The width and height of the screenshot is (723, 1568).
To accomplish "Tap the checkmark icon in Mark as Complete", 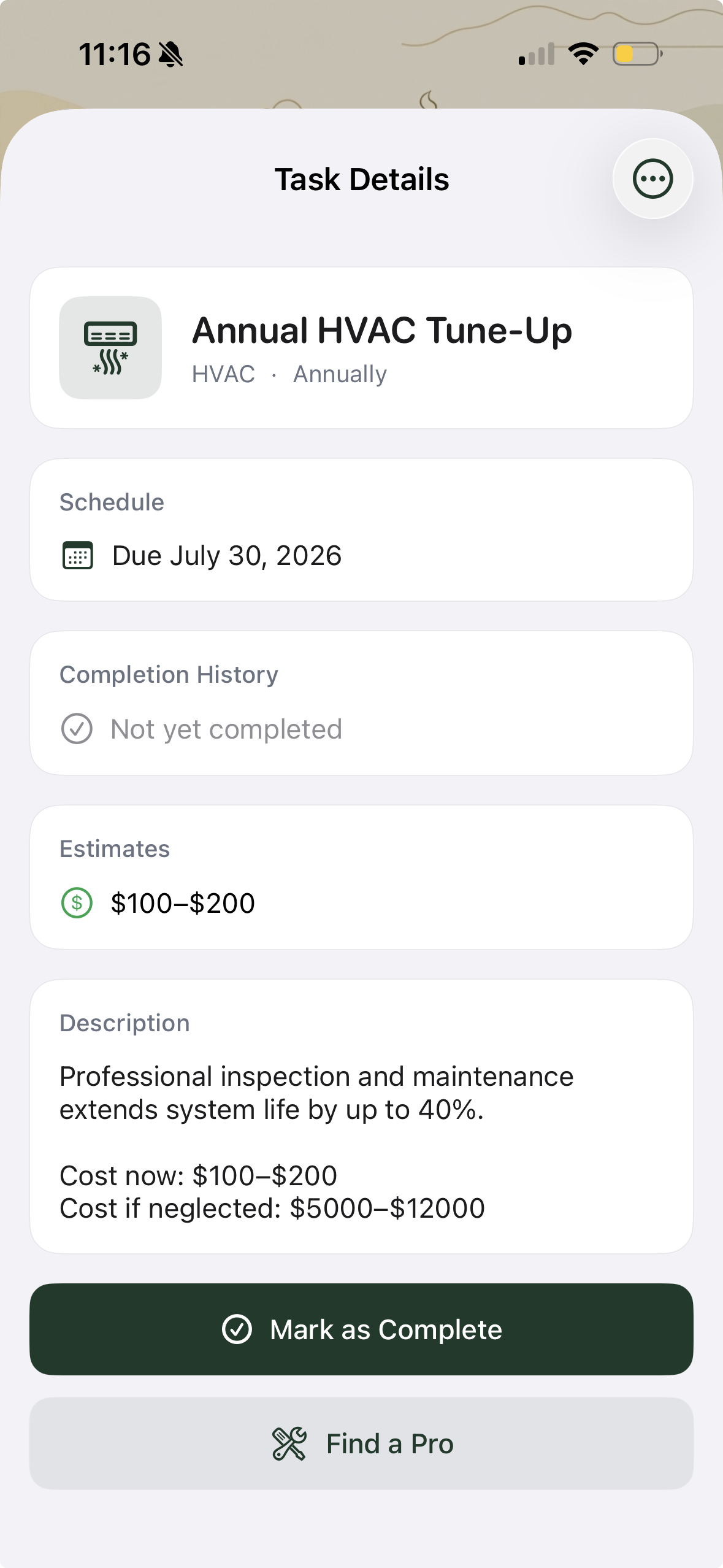I will [237, 1329].
